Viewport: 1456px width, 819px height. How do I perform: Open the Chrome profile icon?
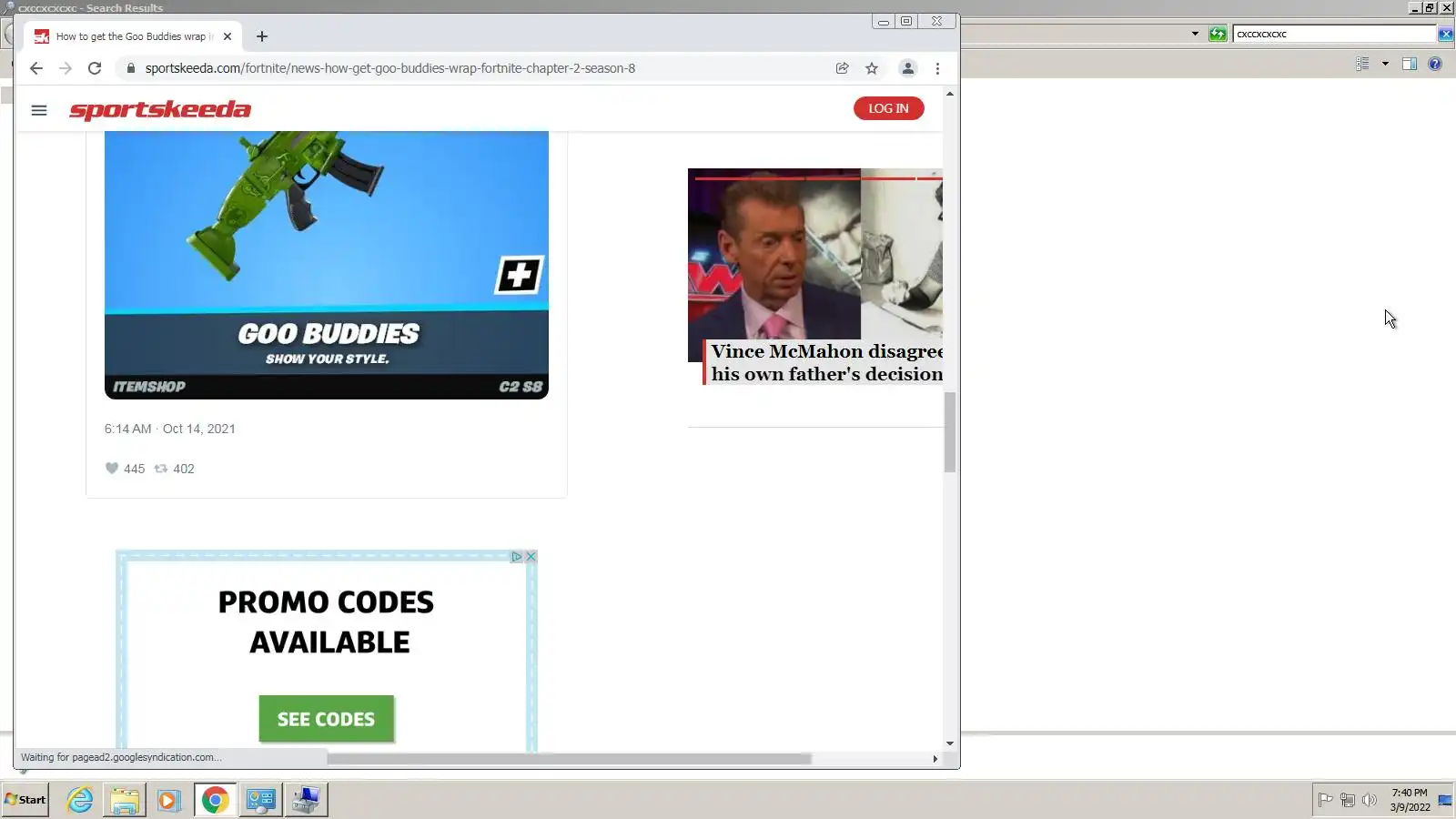point(908,68)
